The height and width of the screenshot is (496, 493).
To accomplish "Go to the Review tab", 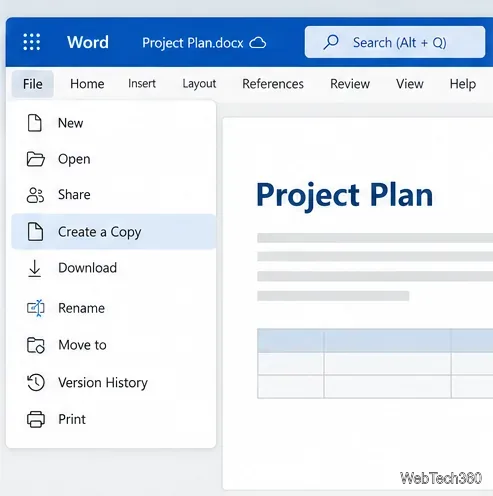I will (350, 84).
